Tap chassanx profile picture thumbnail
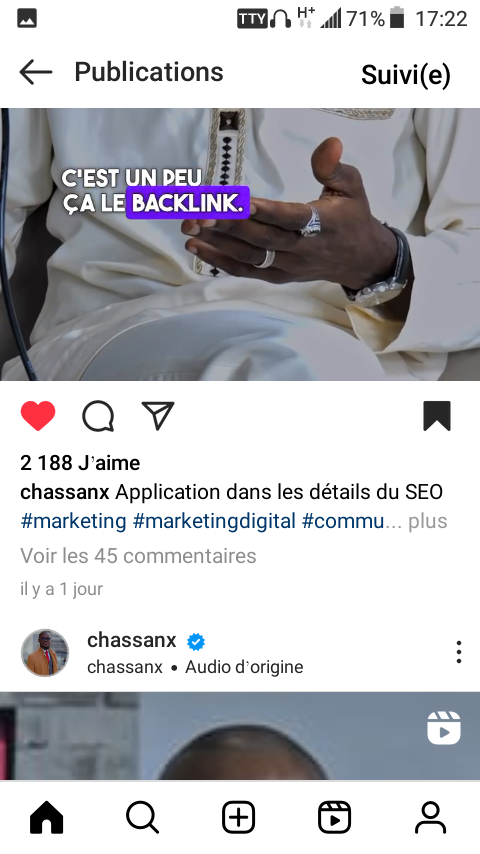 45,652
